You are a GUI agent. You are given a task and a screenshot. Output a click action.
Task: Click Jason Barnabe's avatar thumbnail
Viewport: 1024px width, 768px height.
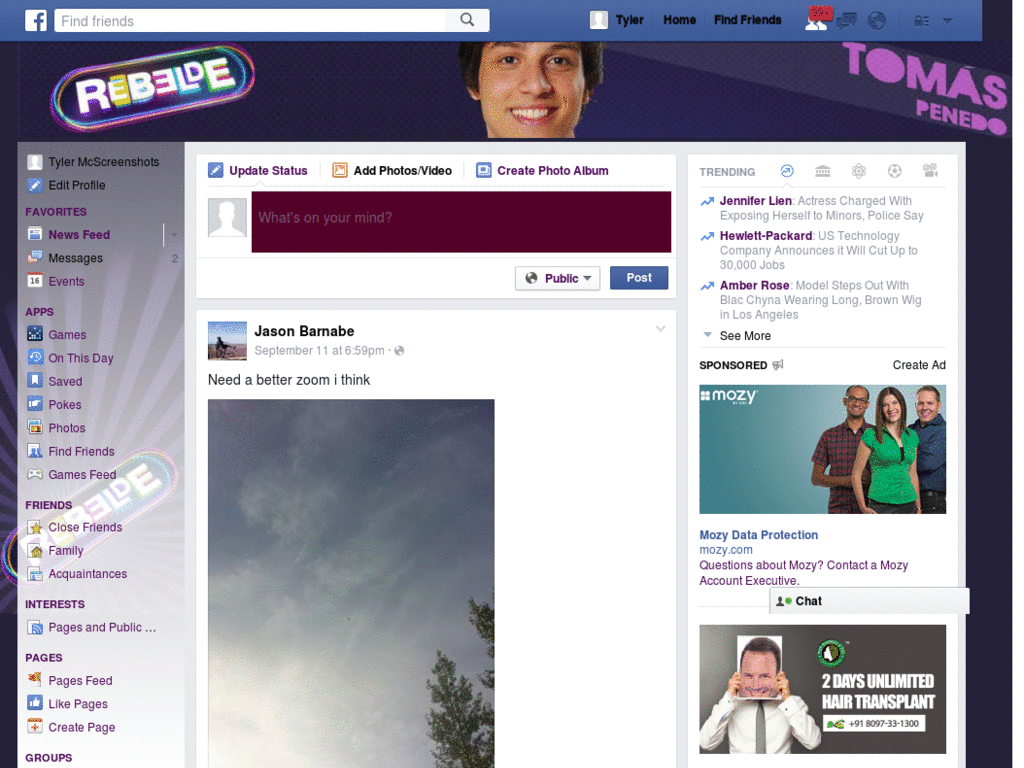(227, 340)
